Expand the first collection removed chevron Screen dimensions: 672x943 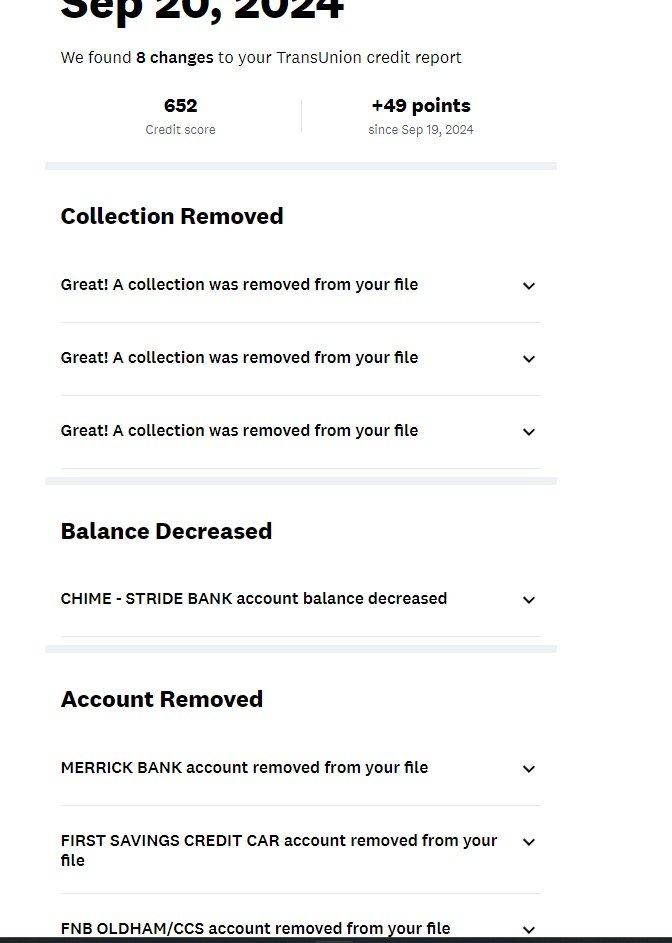pyautogui.click(x=529, y=286)
